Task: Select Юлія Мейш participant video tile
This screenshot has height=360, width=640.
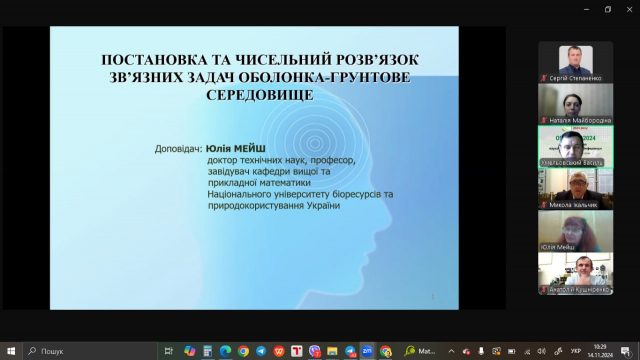Action: tap(576, 231)
